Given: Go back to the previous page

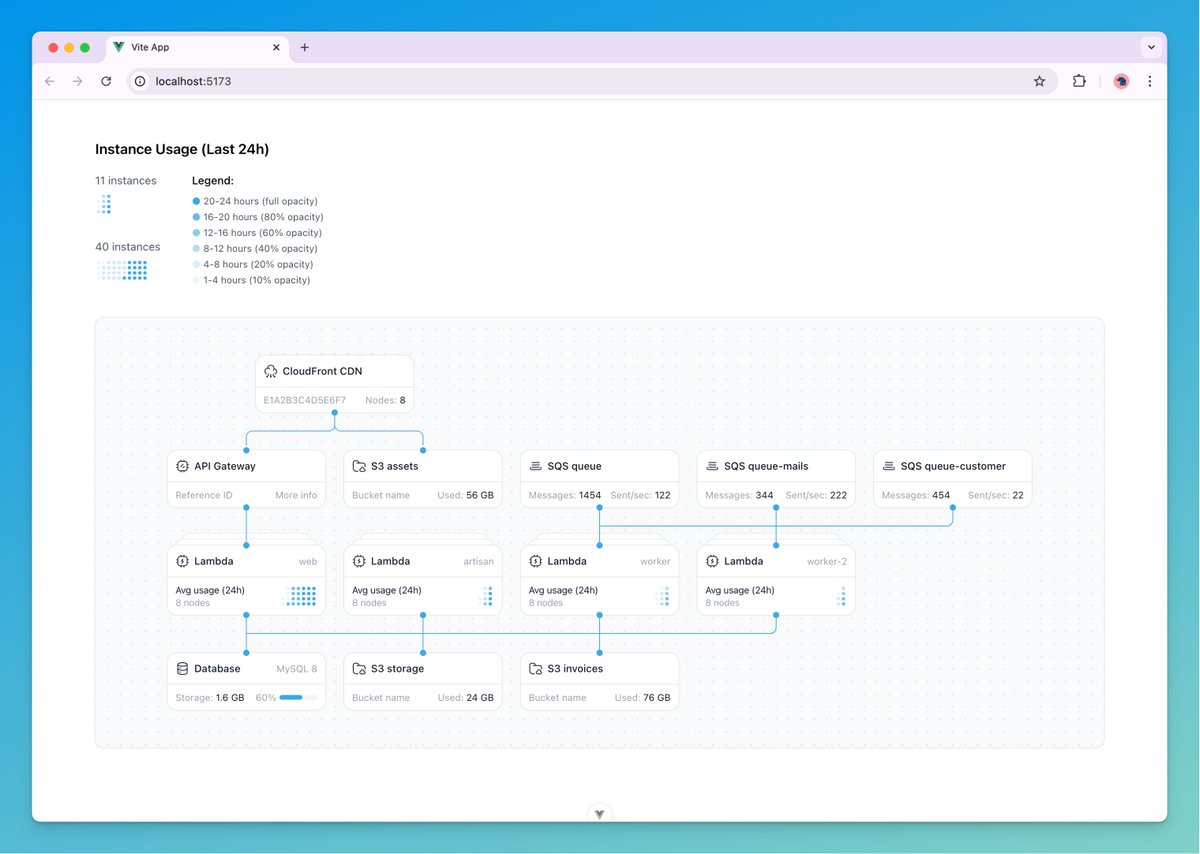Looking at the screenshot, I should pos(50,81).
